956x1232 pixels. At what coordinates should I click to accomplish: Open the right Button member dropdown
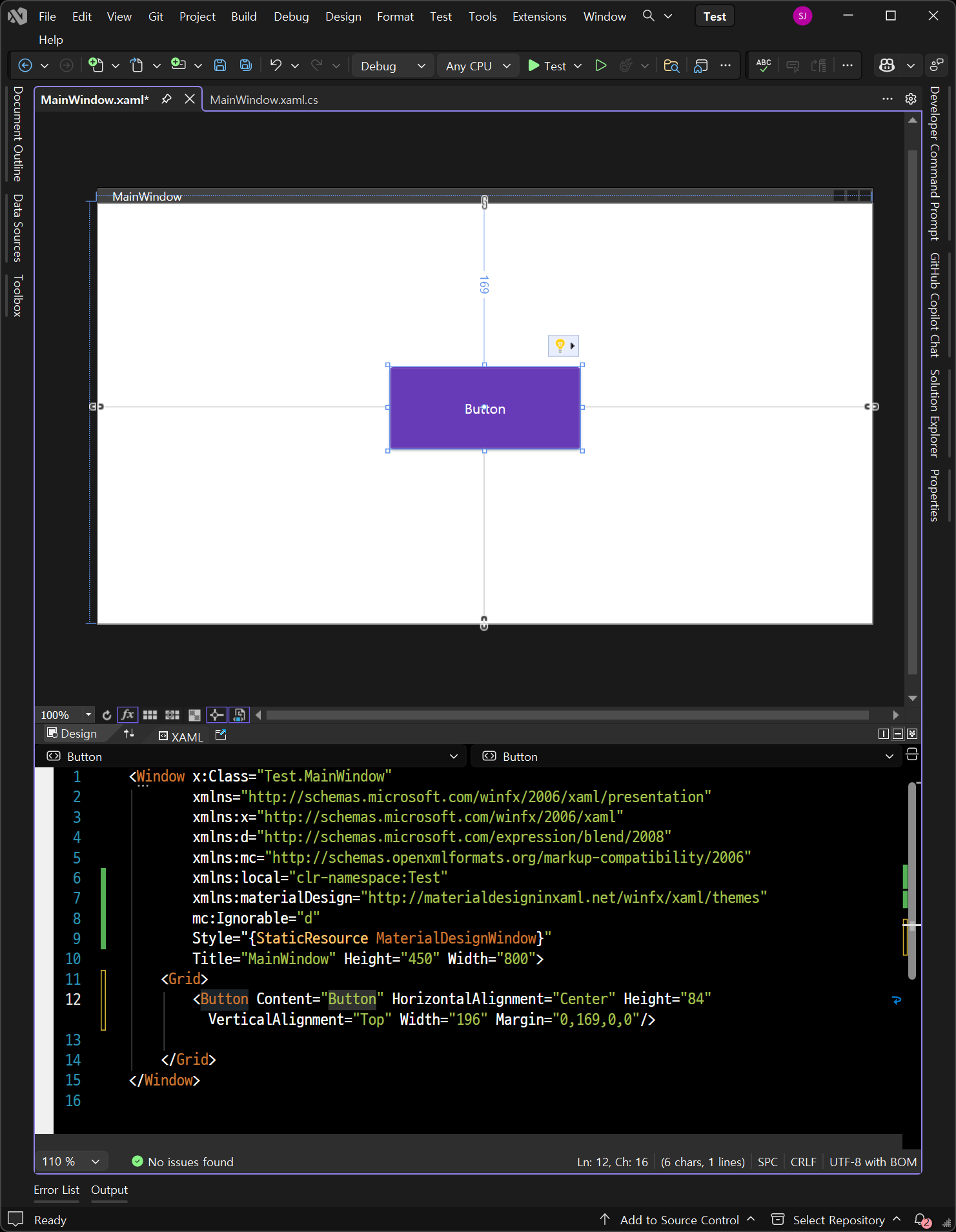click(686, 756)
